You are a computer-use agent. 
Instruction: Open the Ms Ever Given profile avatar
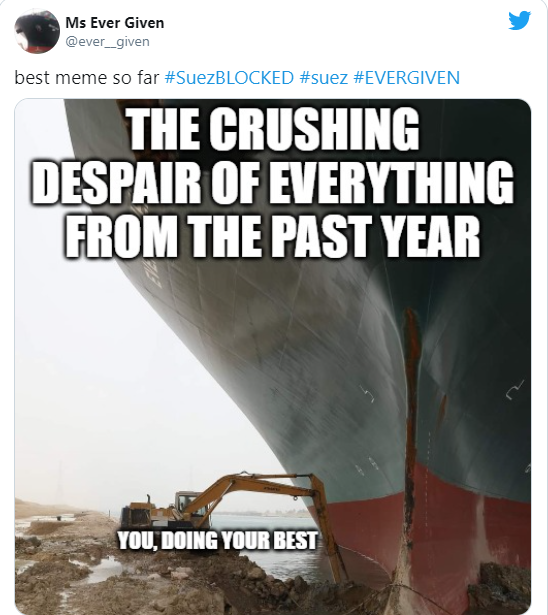pyautogui.click(x=37, y=31)
